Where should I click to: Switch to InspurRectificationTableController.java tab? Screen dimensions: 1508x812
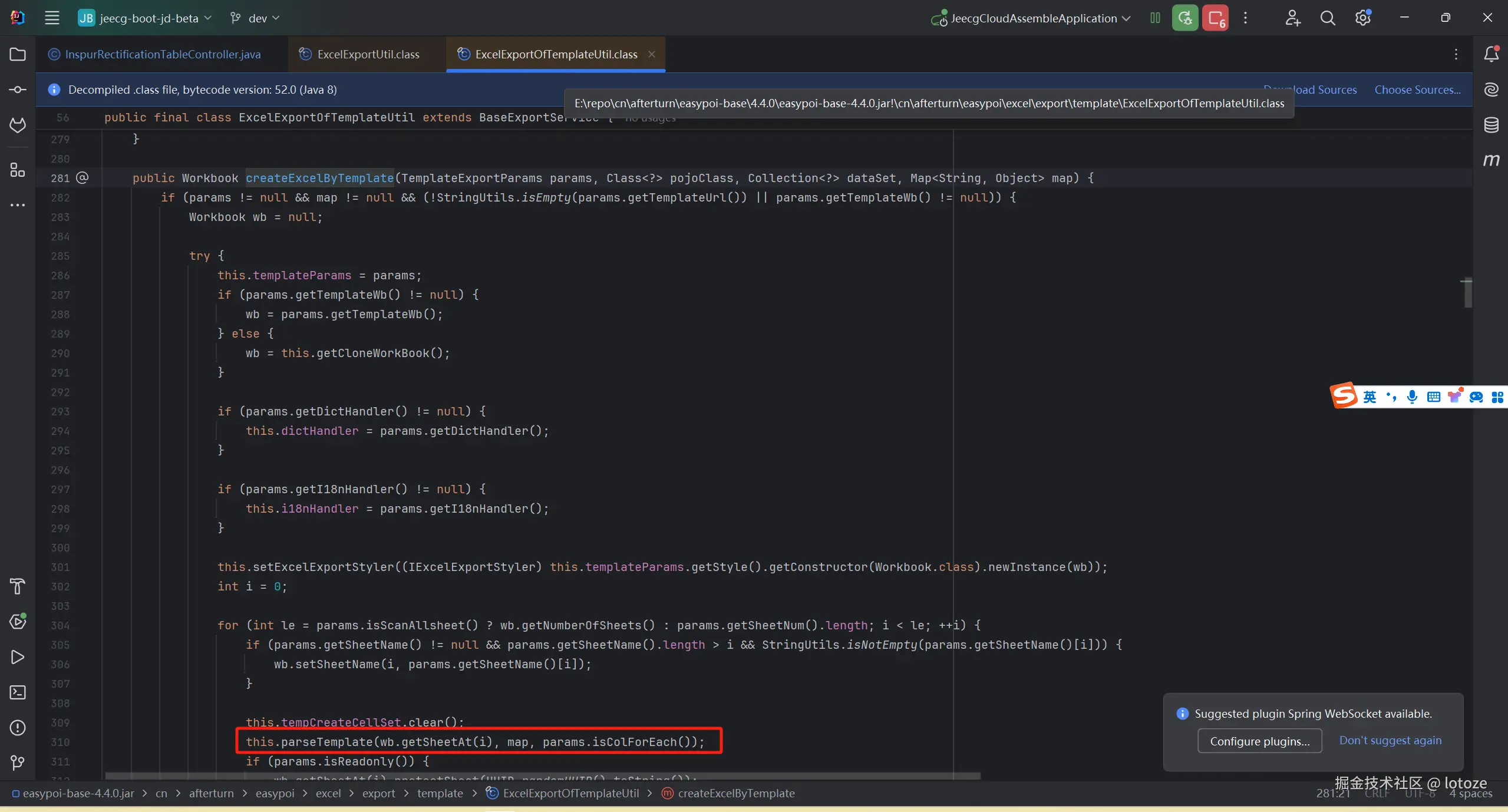point(162,54)
